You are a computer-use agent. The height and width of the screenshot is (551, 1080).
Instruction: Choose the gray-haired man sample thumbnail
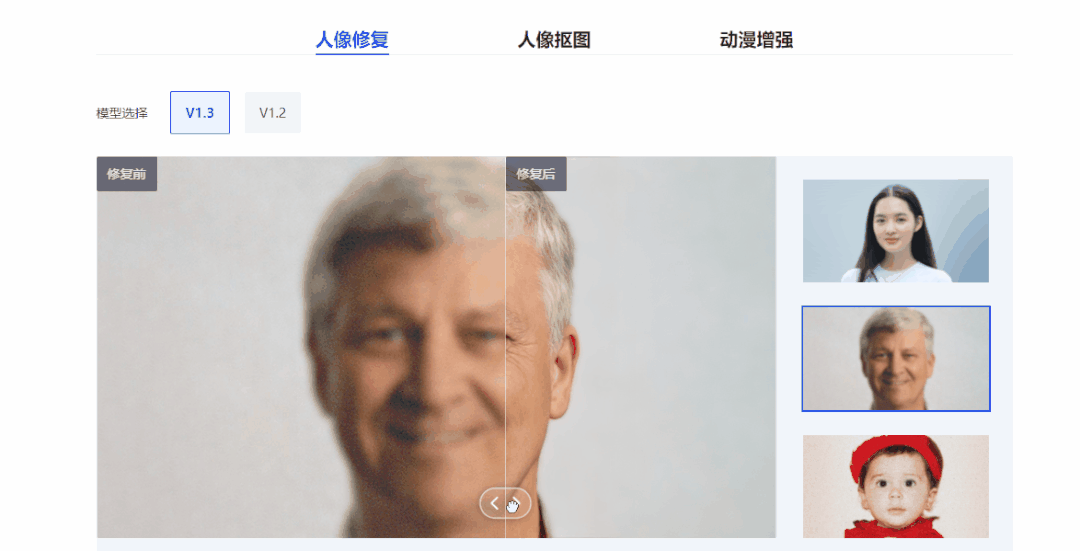coord(895,359)
